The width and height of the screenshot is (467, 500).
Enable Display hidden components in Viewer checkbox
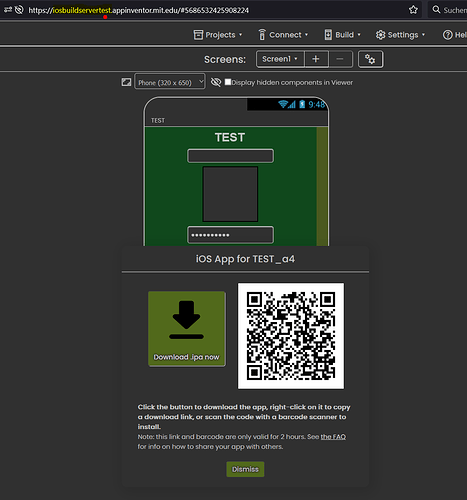point(228,82)
